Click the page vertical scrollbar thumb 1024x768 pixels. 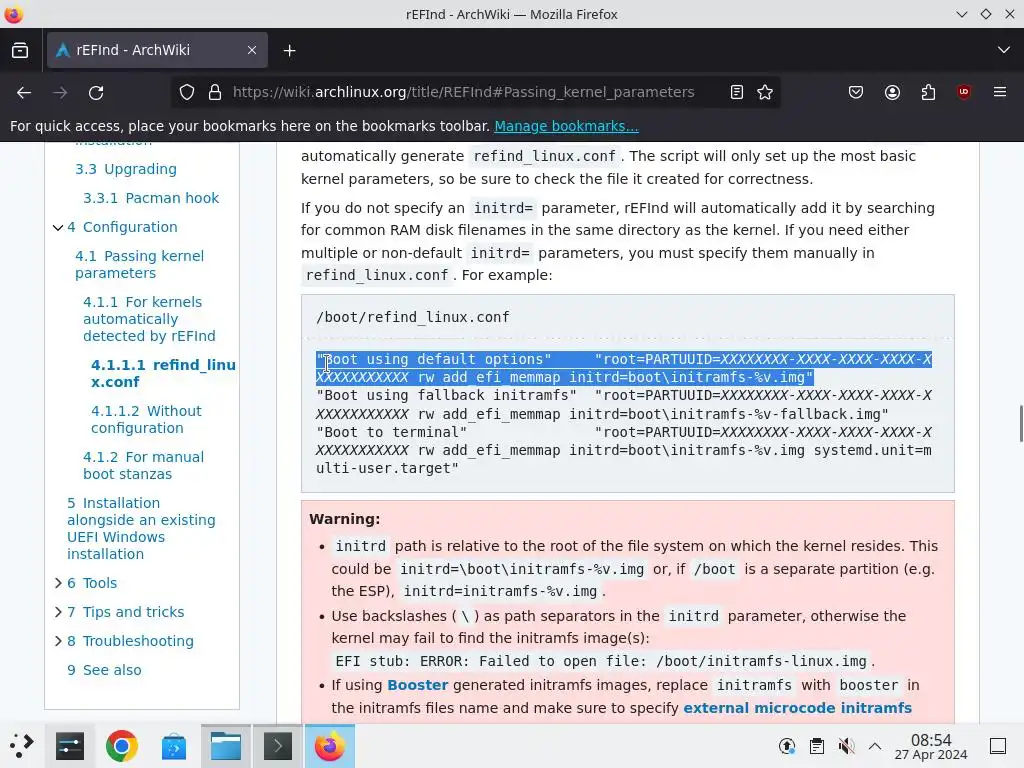coord(1021,424)
